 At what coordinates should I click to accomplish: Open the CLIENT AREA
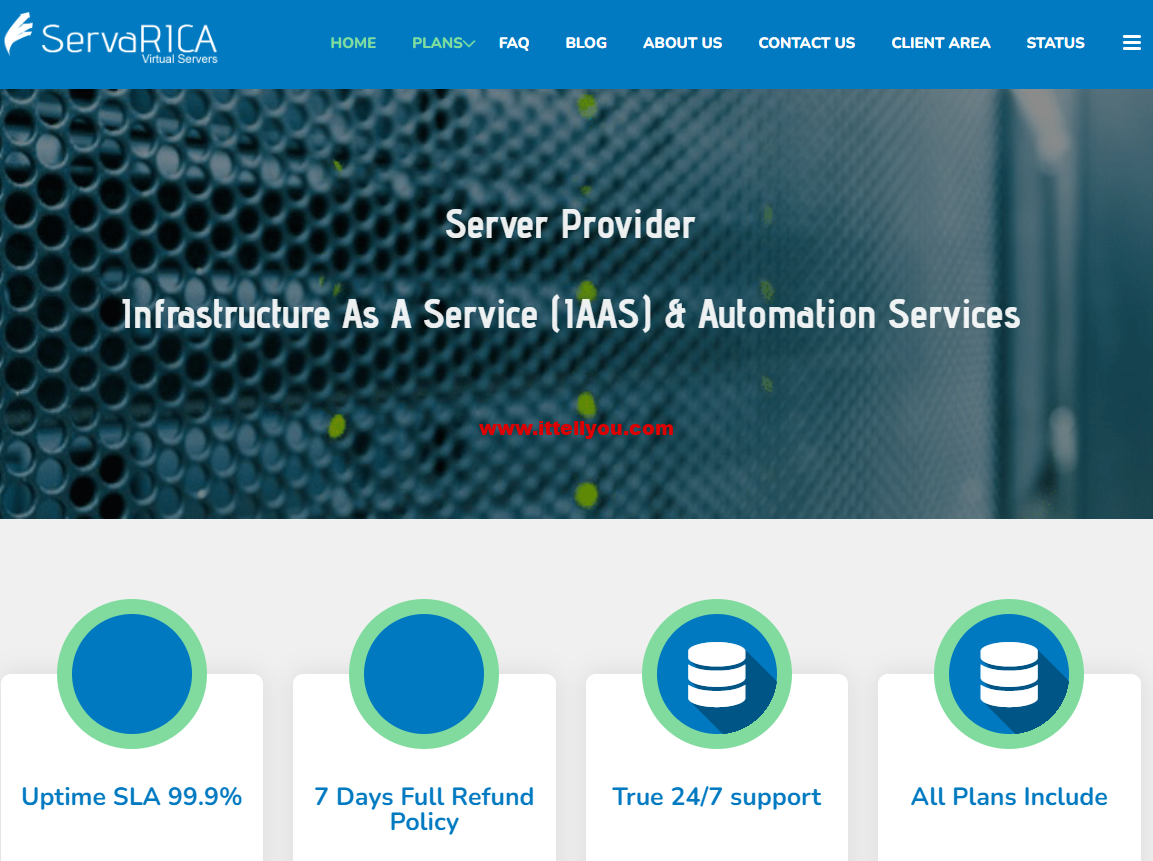coord(940,42)
